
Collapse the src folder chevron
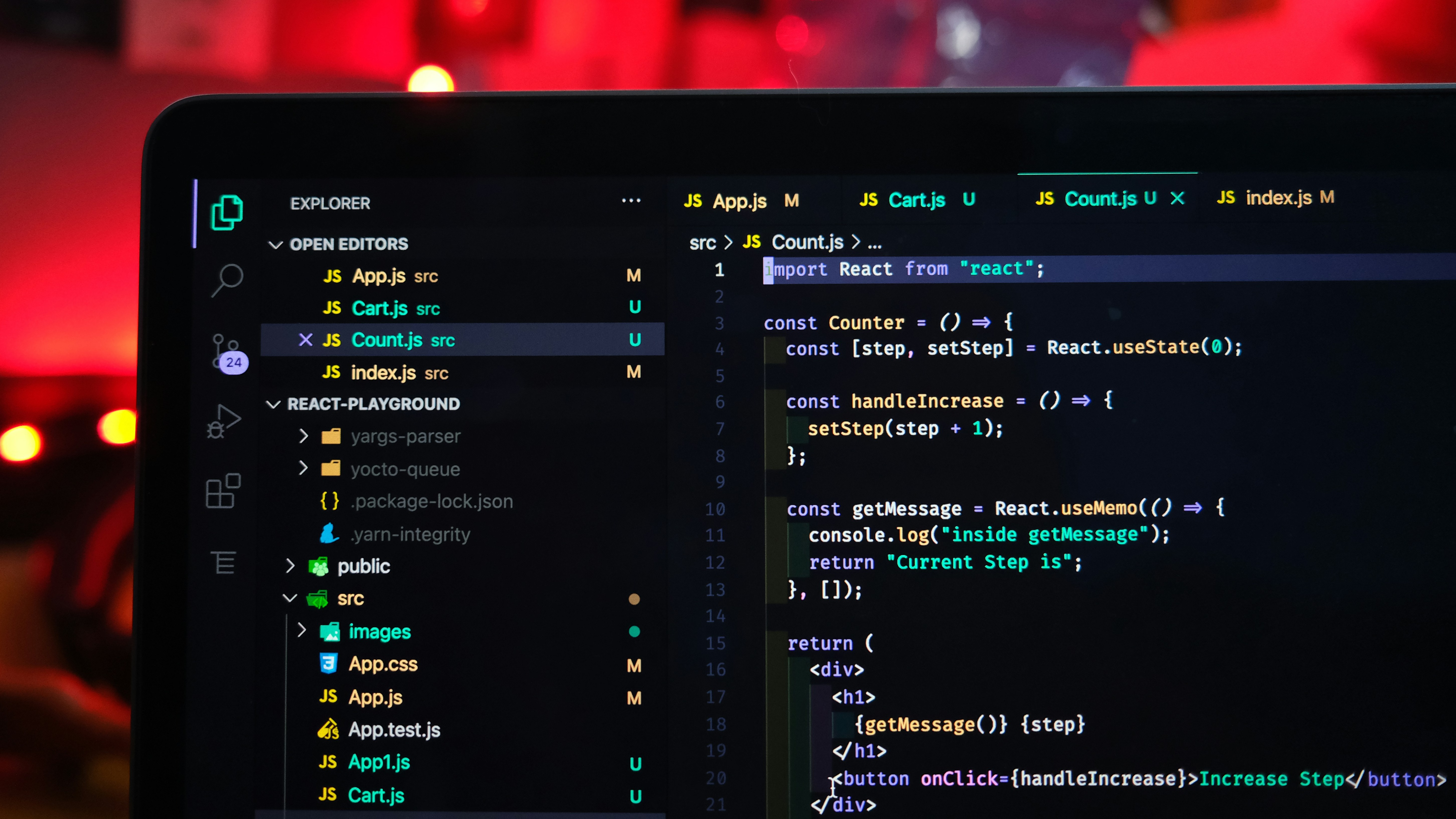[x=290, y=598]
